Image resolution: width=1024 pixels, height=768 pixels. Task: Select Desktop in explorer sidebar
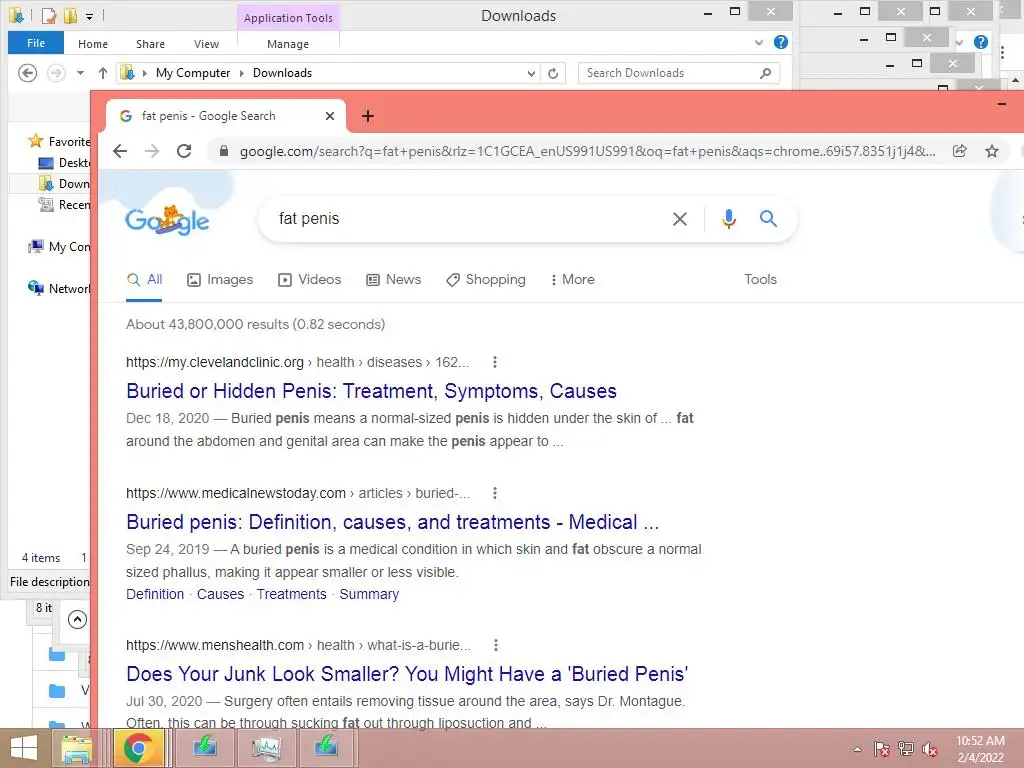click(65, 163)
